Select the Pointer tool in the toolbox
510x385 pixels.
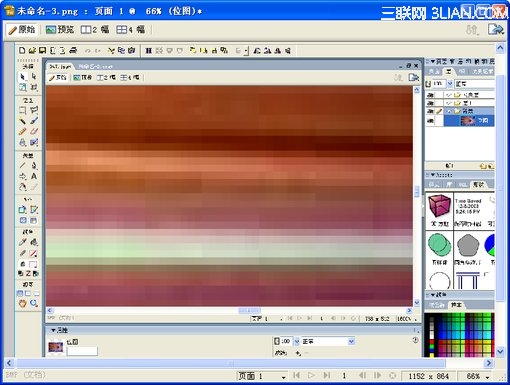coord(23,77)
